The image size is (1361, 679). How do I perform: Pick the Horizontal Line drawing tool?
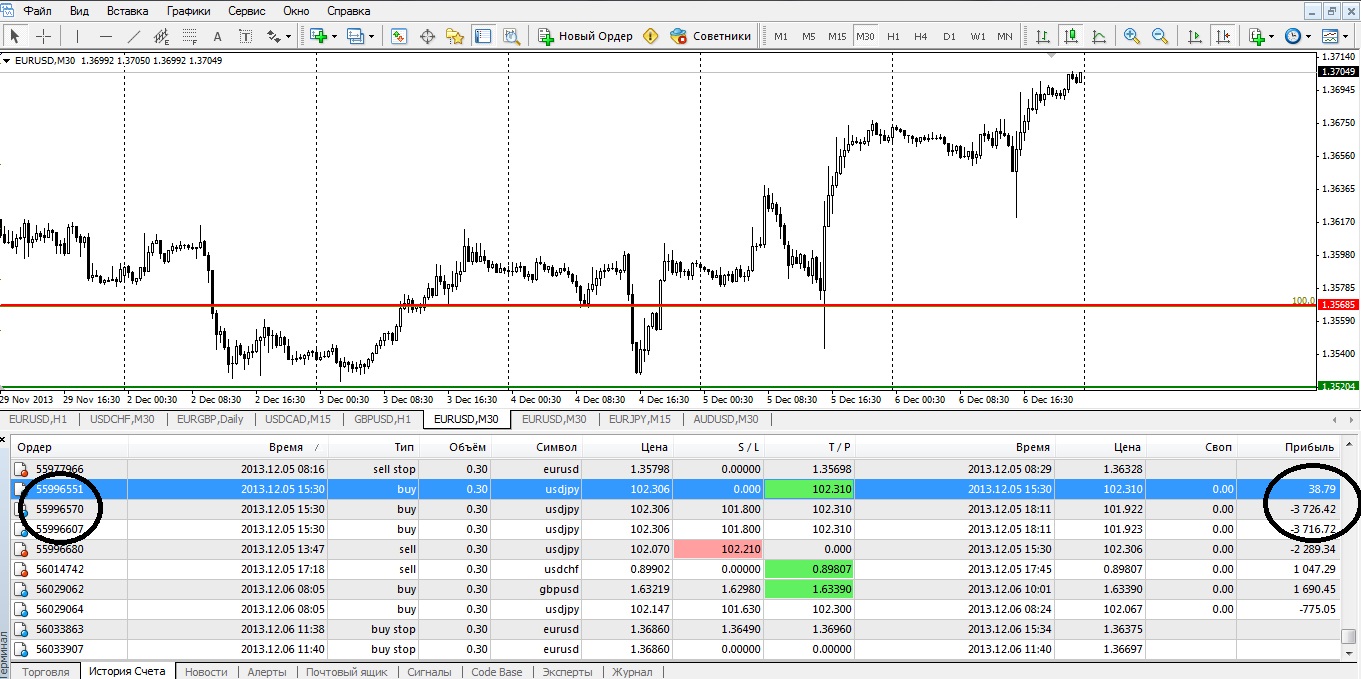point(106,36)
